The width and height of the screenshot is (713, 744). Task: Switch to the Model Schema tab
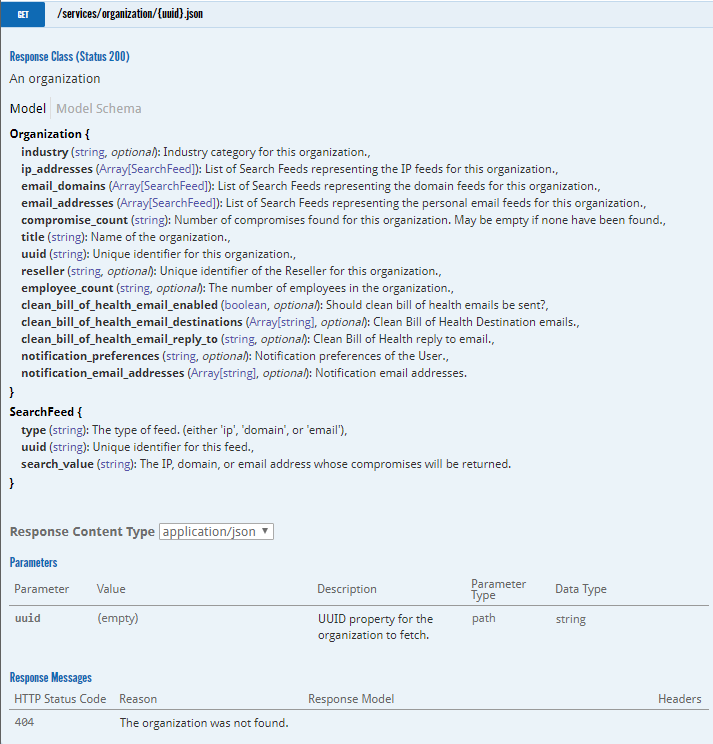(x=98, y=108)
